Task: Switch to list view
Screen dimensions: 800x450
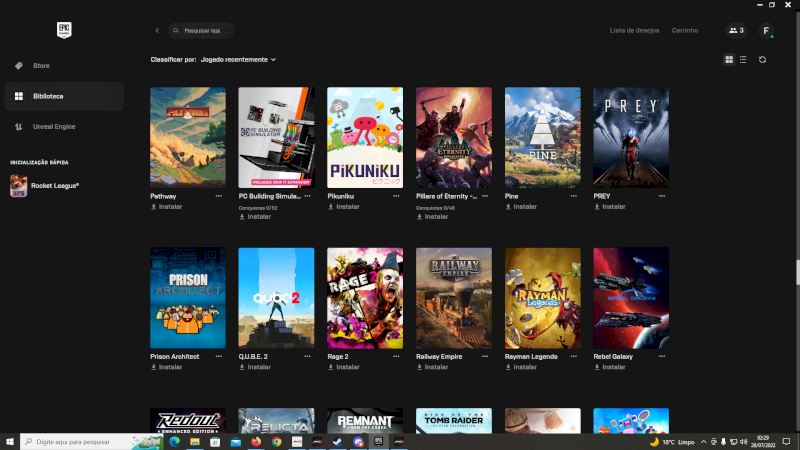Action: [743, 60]
